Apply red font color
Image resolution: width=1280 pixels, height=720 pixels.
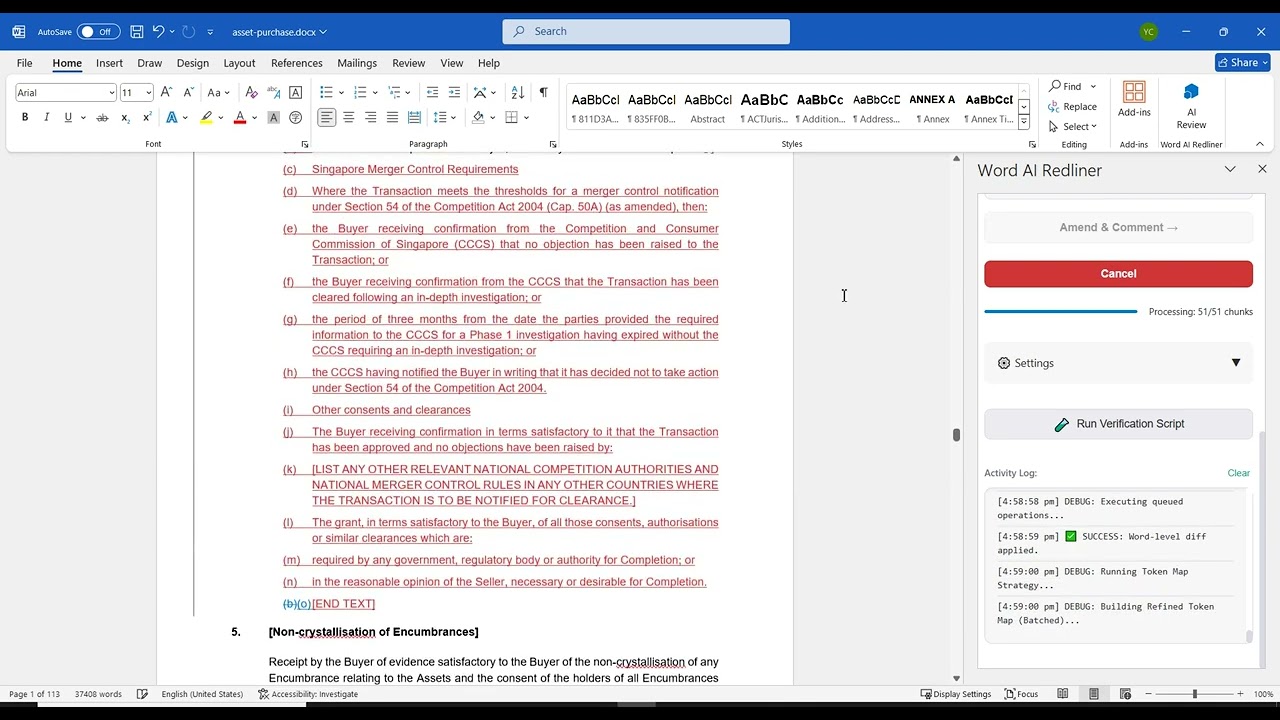tap(240, 117)
